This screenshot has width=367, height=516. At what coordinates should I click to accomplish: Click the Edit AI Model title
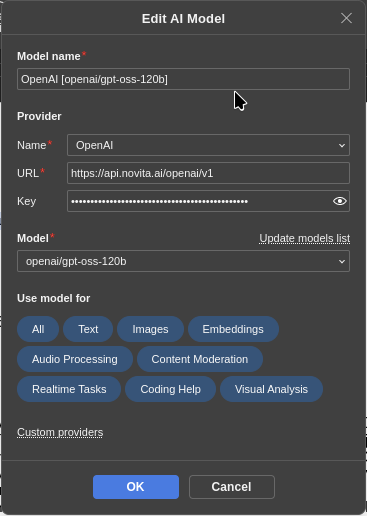[x=183, y=19]
